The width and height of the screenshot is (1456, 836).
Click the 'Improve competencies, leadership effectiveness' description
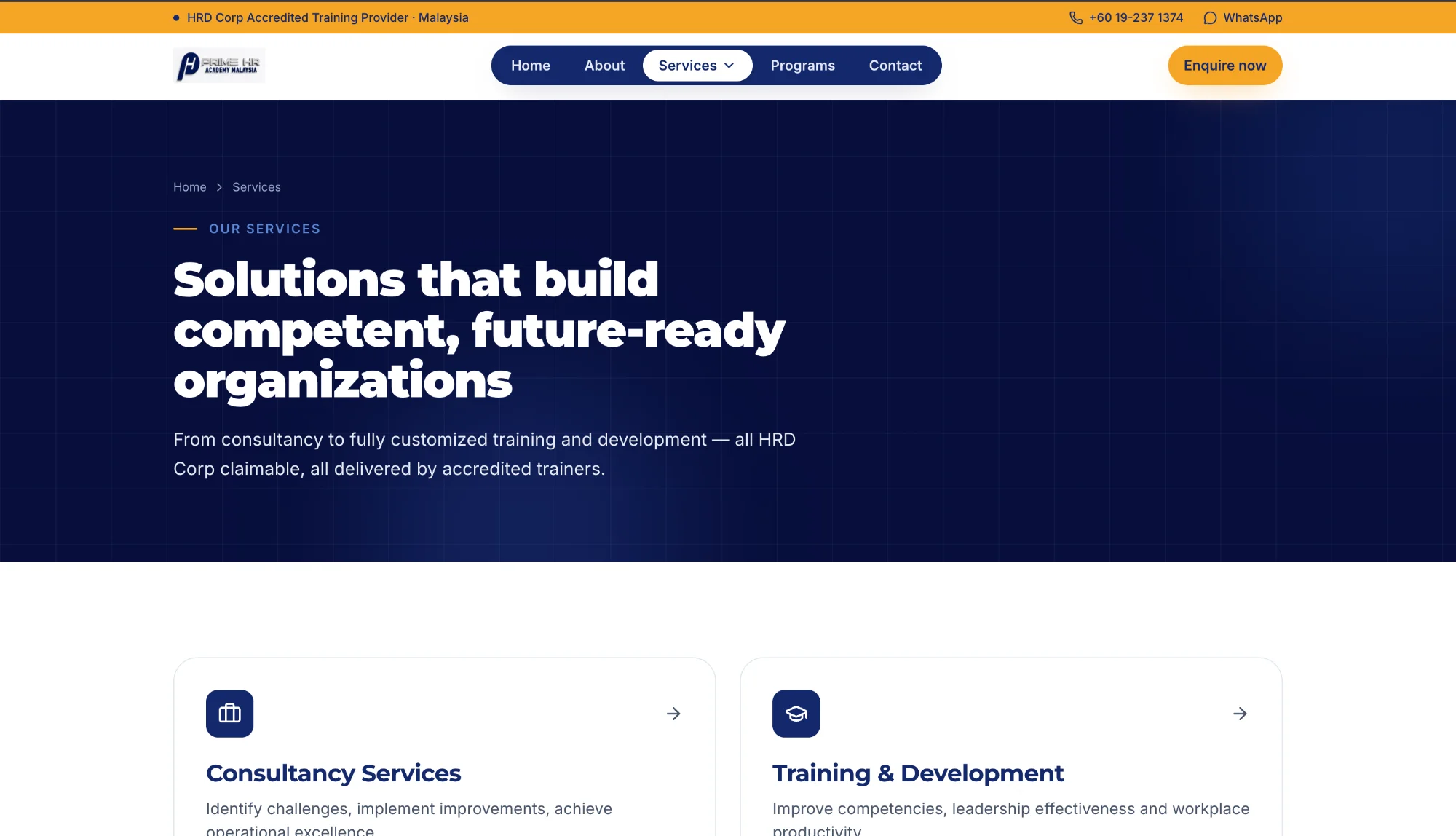(x=1010, y=818)
